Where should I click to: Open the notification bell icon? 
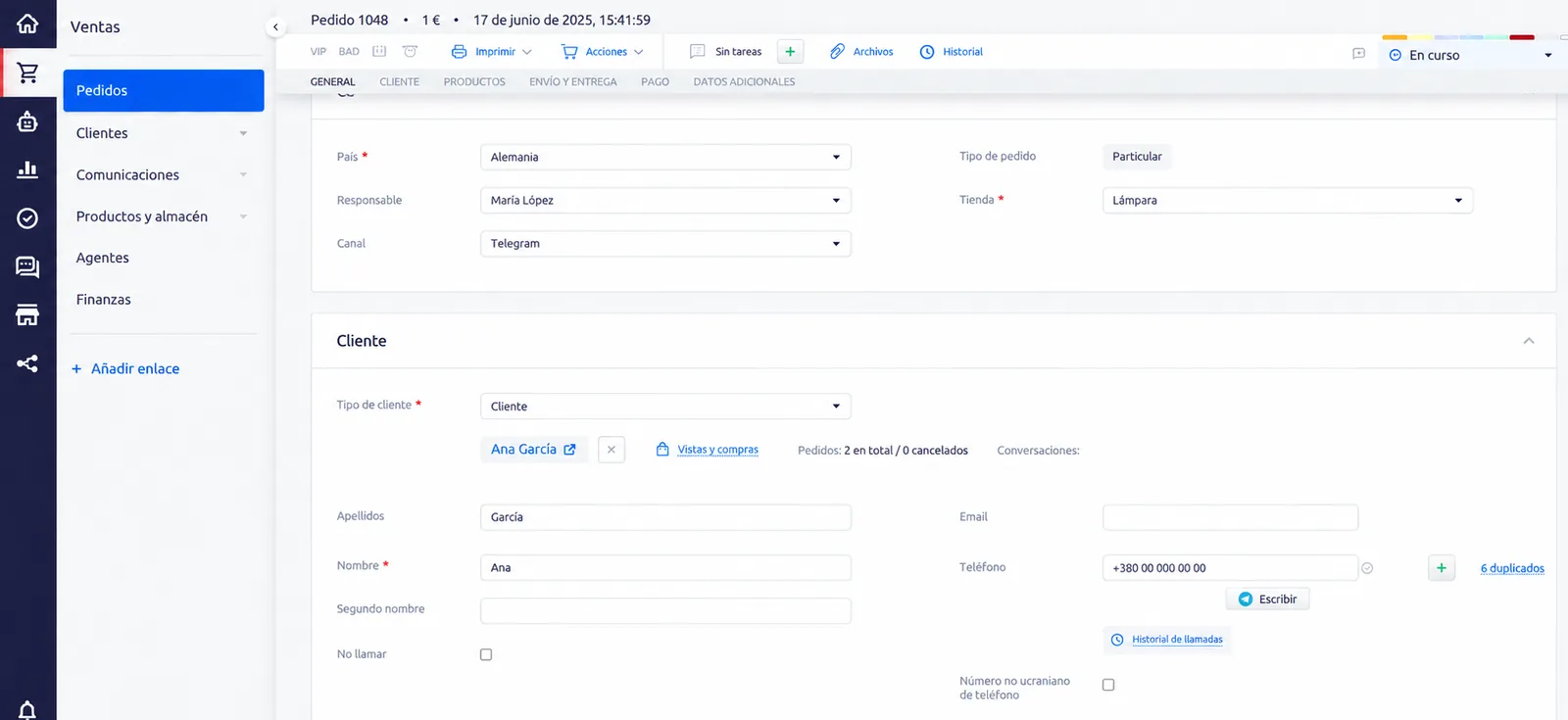pyautogui.click(x=27, y=709)
